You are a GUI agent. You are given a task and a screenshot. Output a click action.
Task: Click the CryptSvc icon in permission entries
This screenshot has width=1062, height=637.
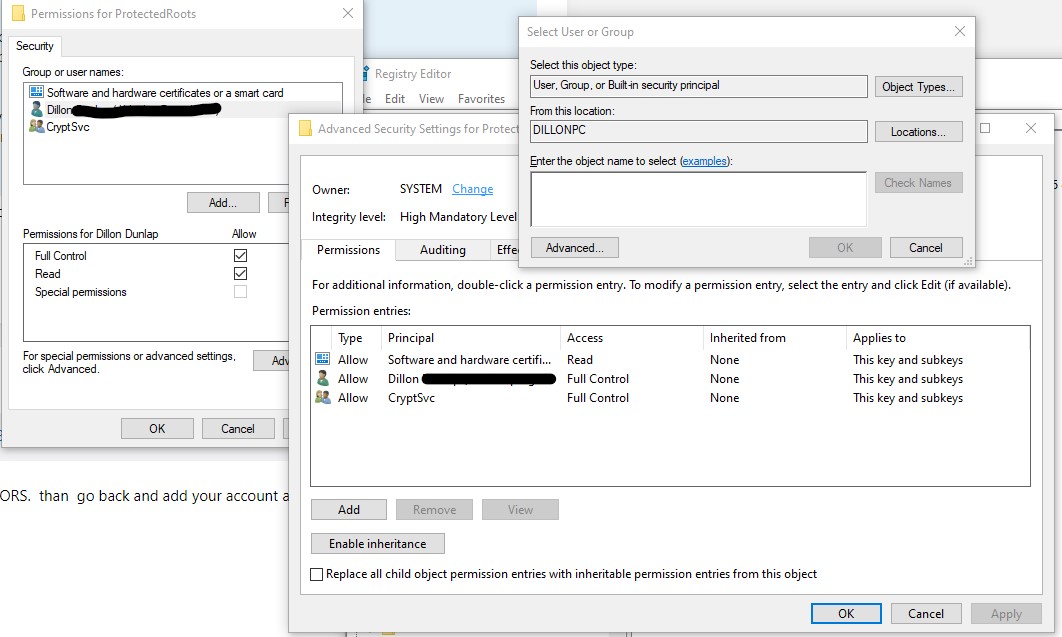point(323,397)
